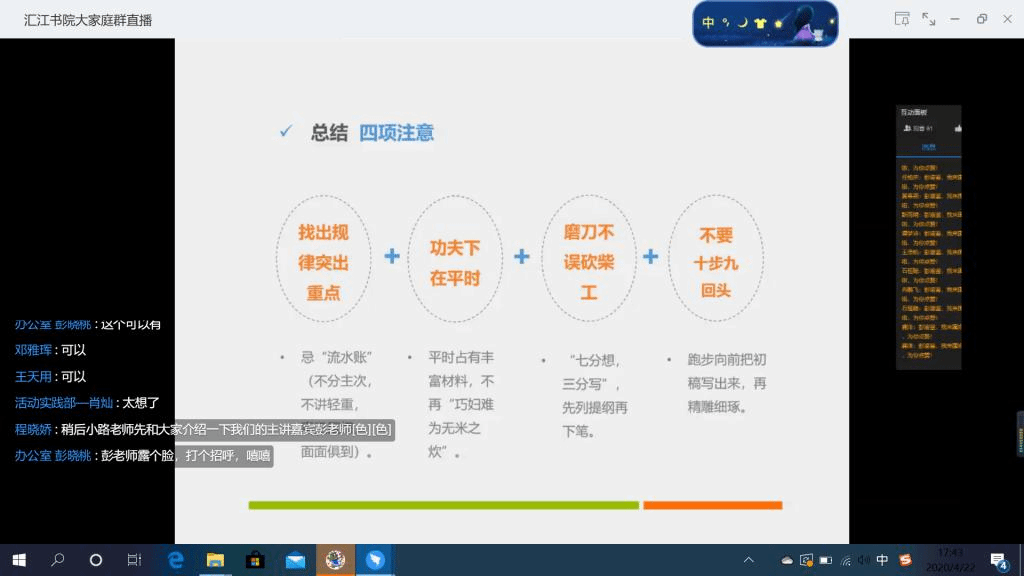Viewport: 1024px width, 576px height.
Task: Open File Explorer from the taskbar
Action: (214, 560)
